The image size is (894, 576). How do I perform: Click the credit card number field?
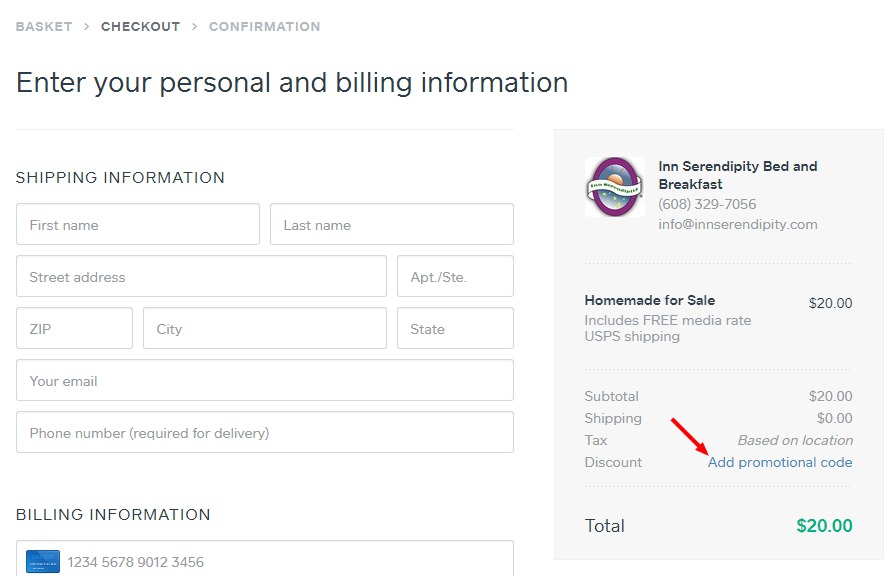(x=265, y=559)
